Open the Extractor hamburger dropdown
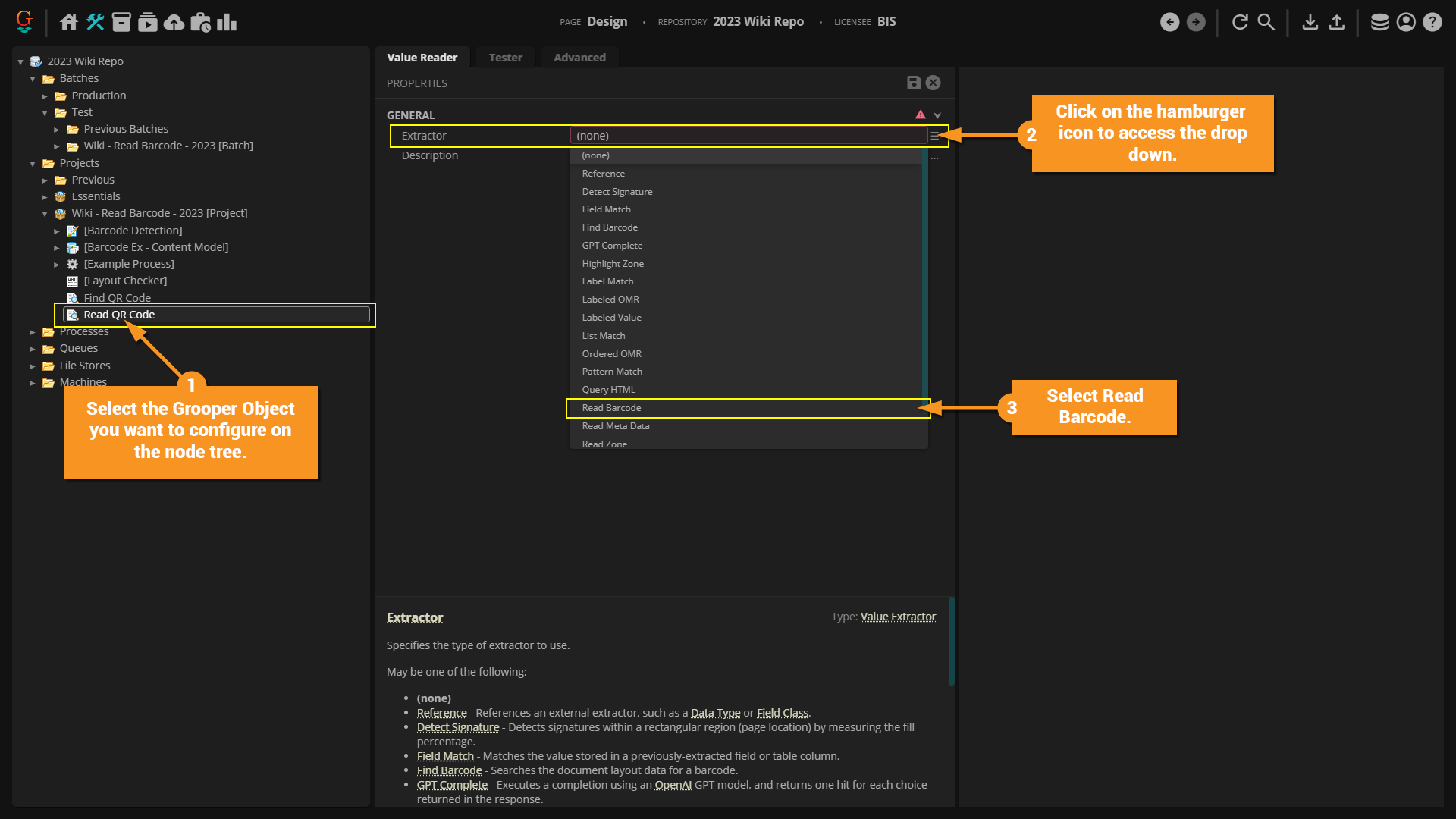Viewport: 1456px width, 819px height. (x=935, y=136)
